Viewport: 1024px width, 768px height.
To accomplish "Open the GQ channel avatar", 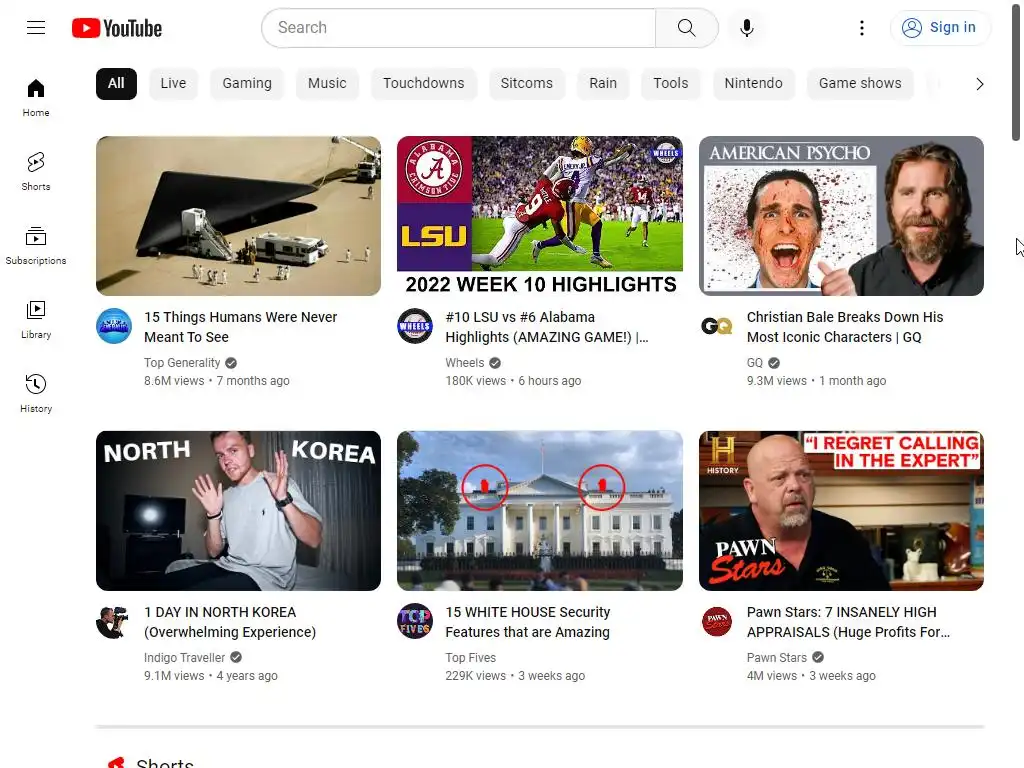I will (x=716, y=326).
